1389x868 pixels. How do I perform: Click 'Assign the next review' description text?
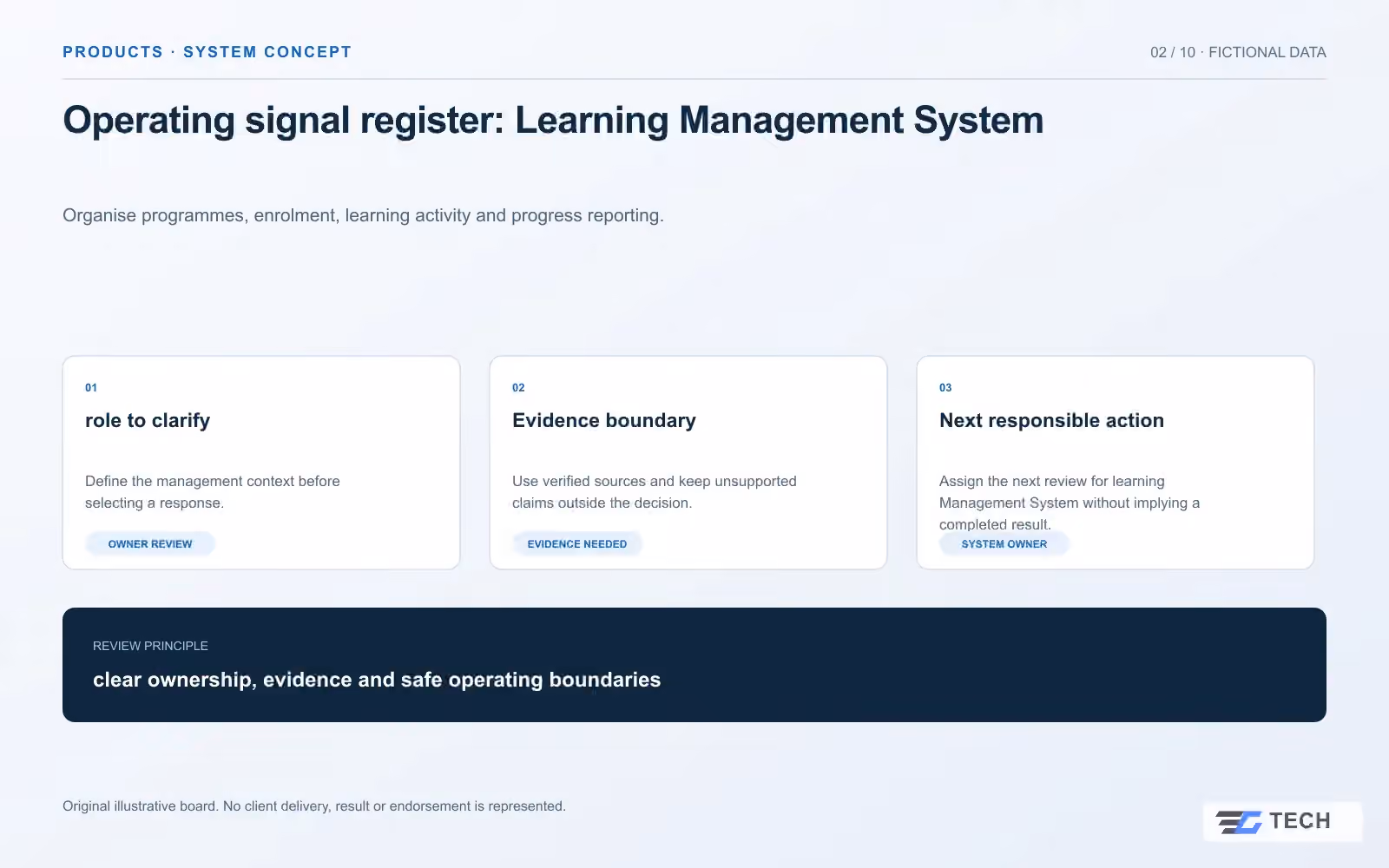1070,503
